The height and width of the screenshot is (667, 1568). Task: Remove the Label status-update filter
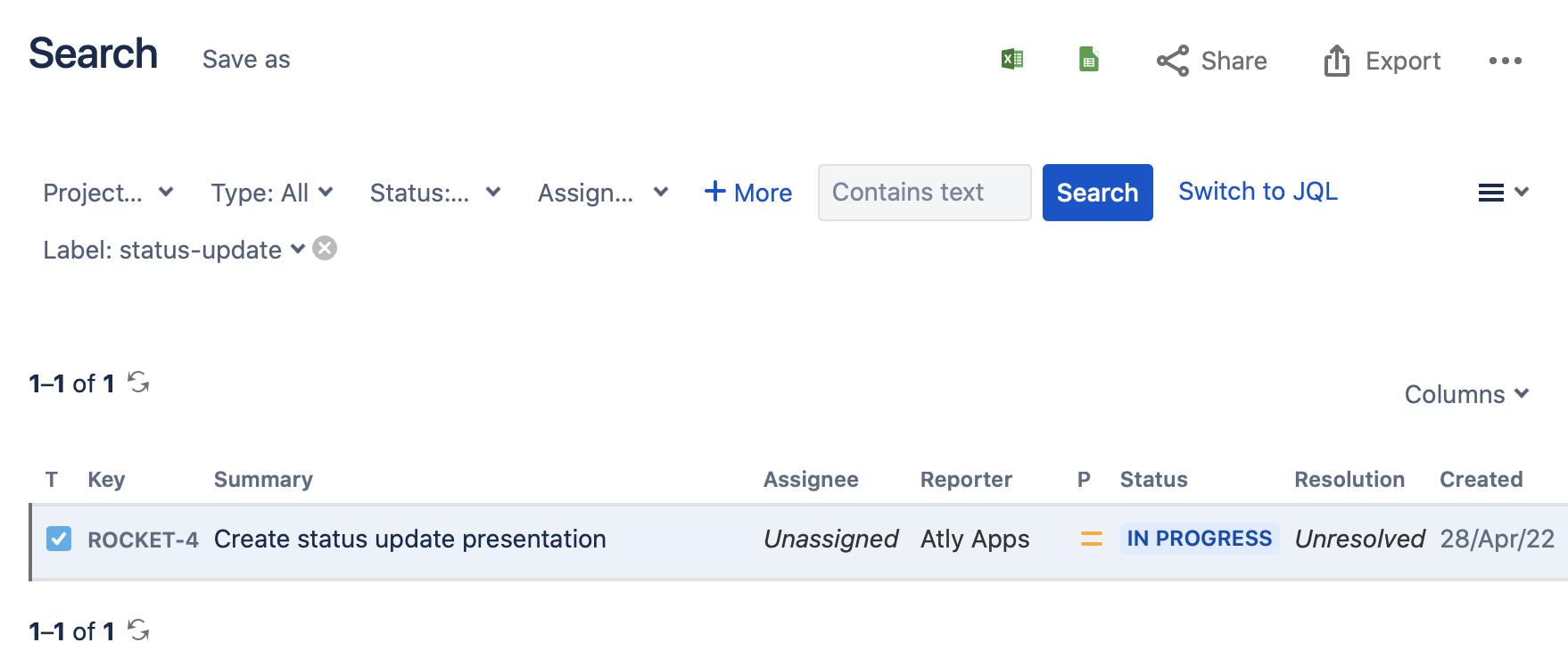pos(325,248)
